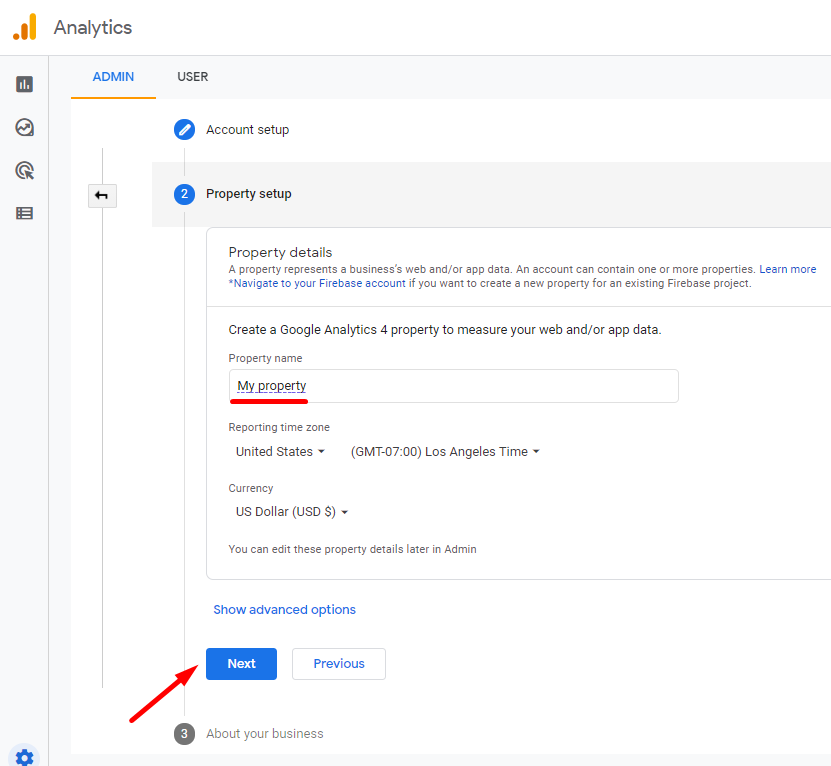Image resolution: width=831 pixels, height=766 pixels.
Task: Click the step 2 Property setup circle
Action: coord(184,194)
